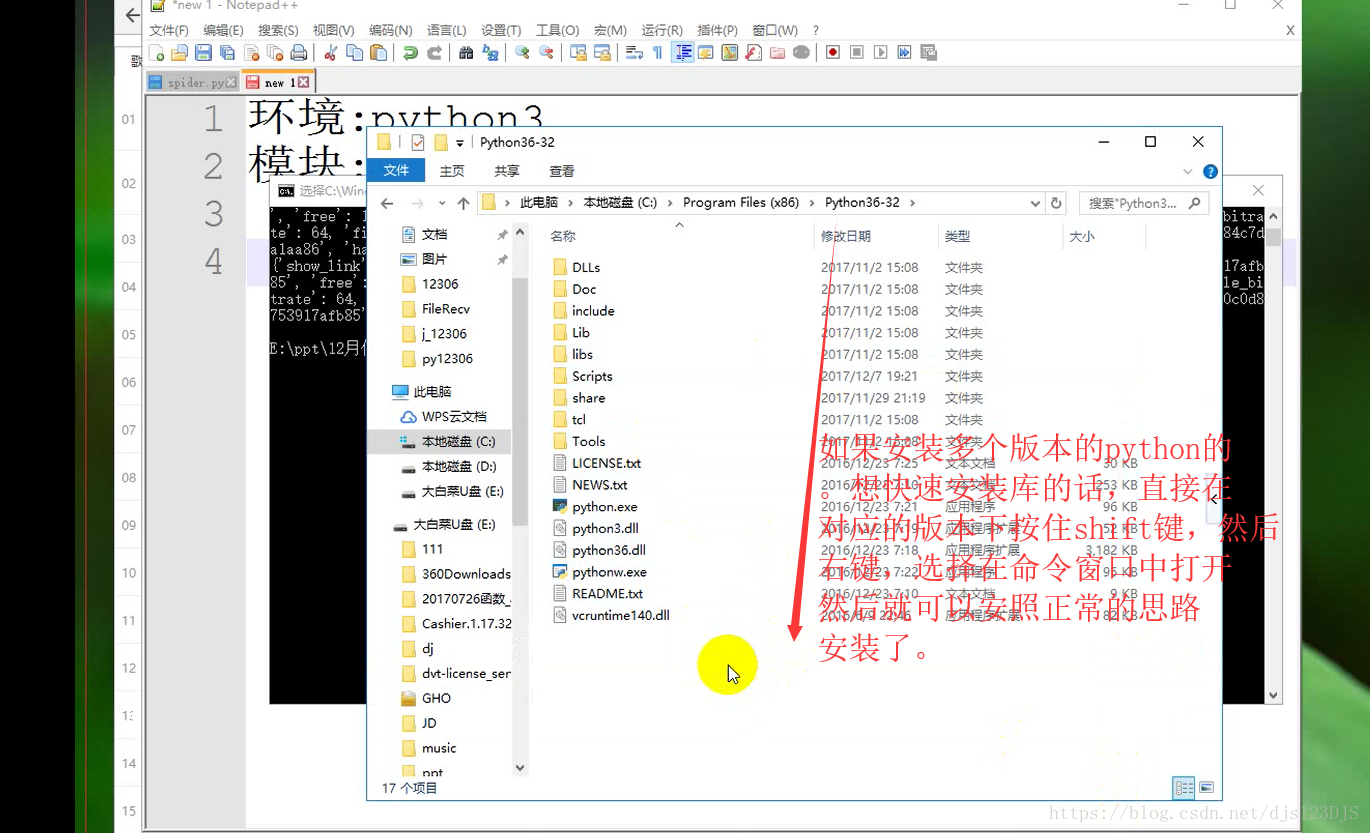
Task: Open the 插件(P) menu in Notepad++
Action: [x=717, y=30]
